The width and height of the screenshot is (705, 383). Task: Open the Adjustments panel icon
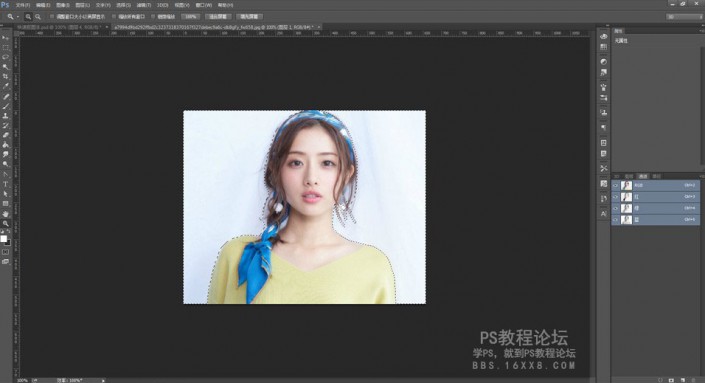click(x=603, y=61)
